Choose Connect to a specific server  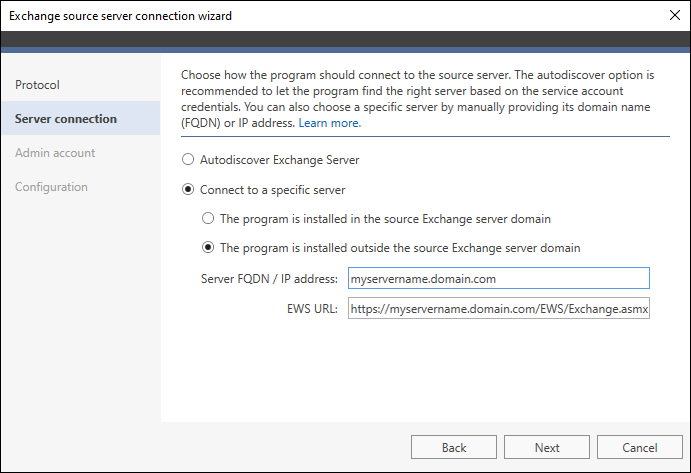tap(187, 189)
